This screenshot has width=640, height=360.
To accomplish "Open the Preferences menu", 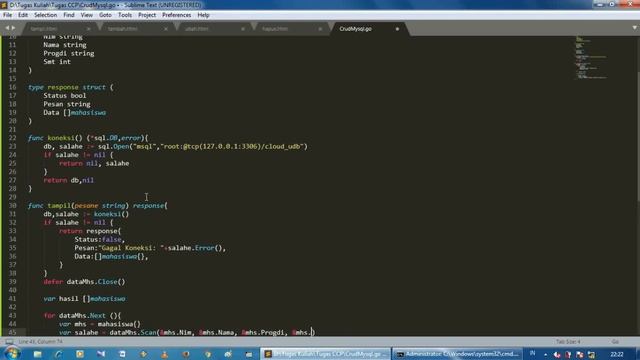I will click(x=176, y=15).
